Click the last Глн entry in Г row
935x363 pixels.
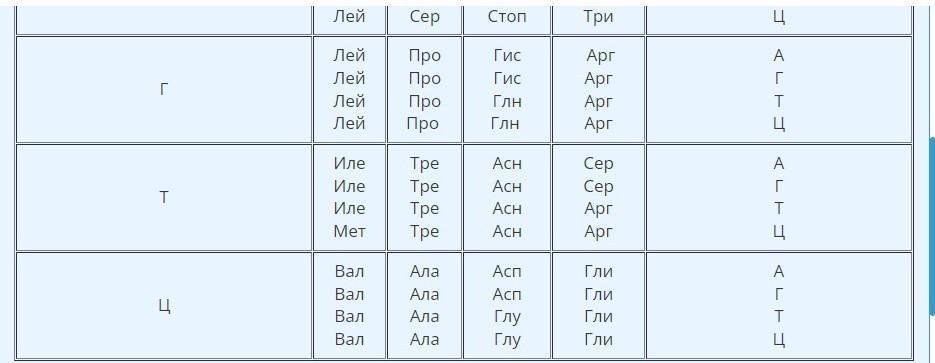505,123
